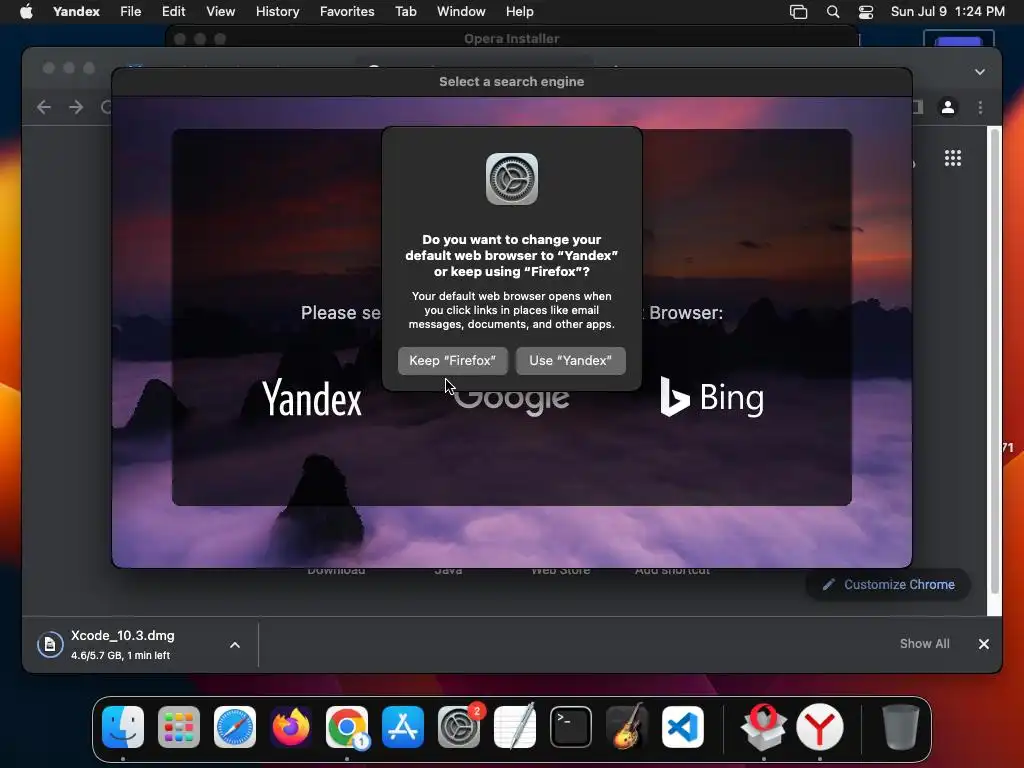This screenshot has height=768, width=1024.
Task: Open the Window menu
Action: point(461,11)
